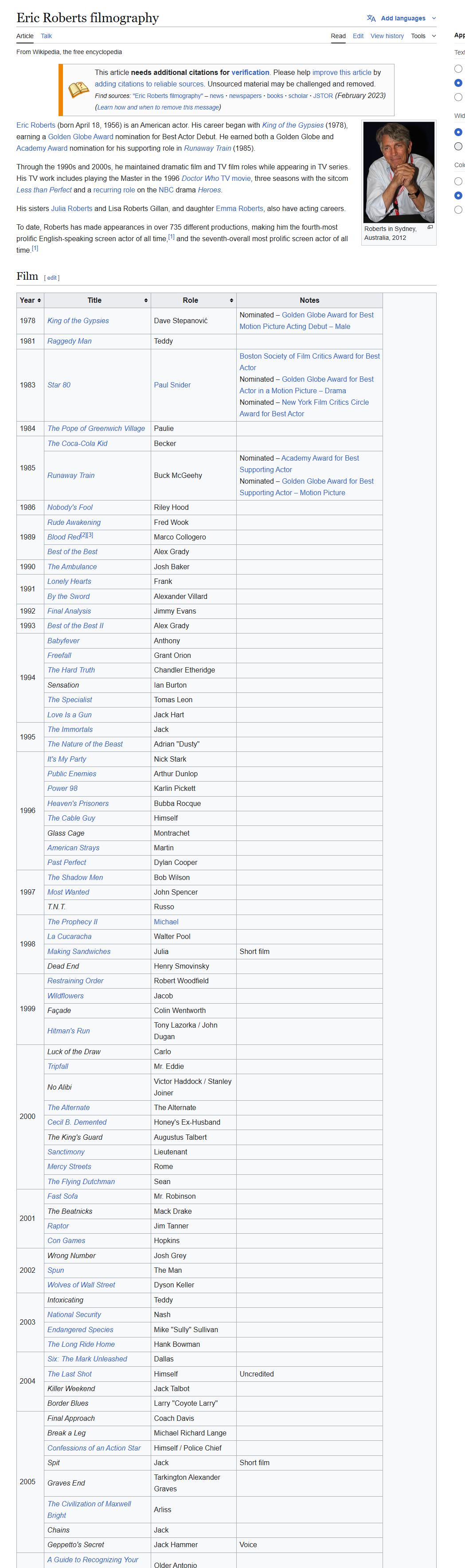Sort table by Role column arrows
The height and width of the screenshot is (1568, 465).
tap(231, 300)
